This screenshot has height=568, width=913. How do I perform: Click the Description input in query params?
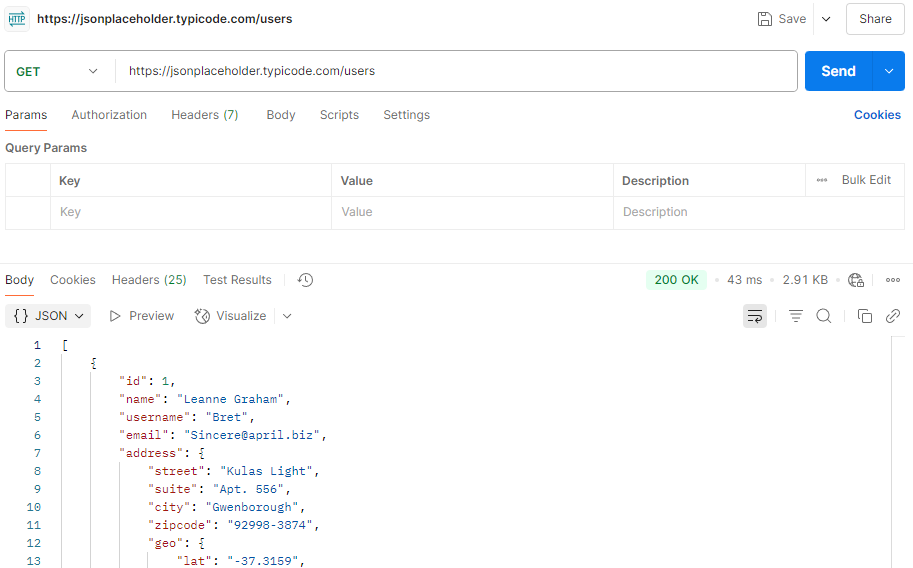(x=759, y=212)
